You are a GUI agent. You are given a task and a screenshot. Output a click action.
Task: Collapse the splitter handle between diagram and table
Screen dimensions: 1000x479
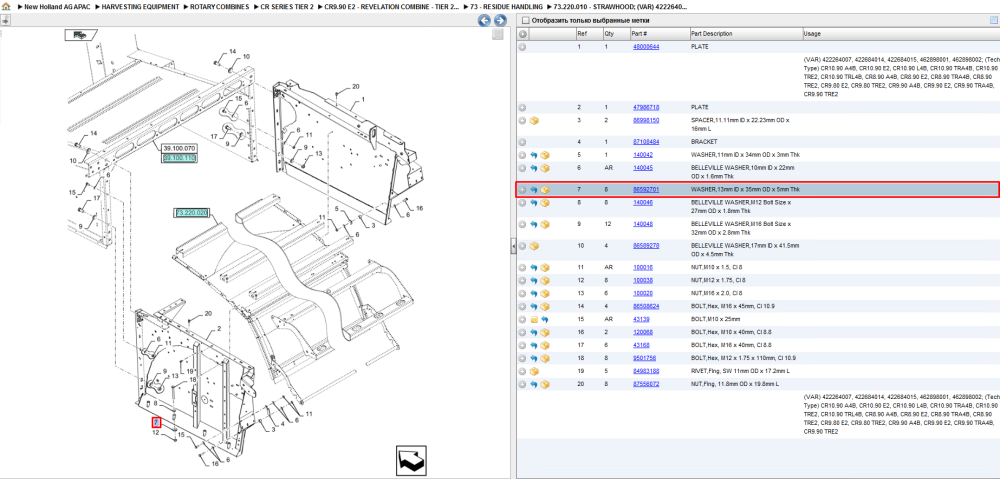coord(513,247)
